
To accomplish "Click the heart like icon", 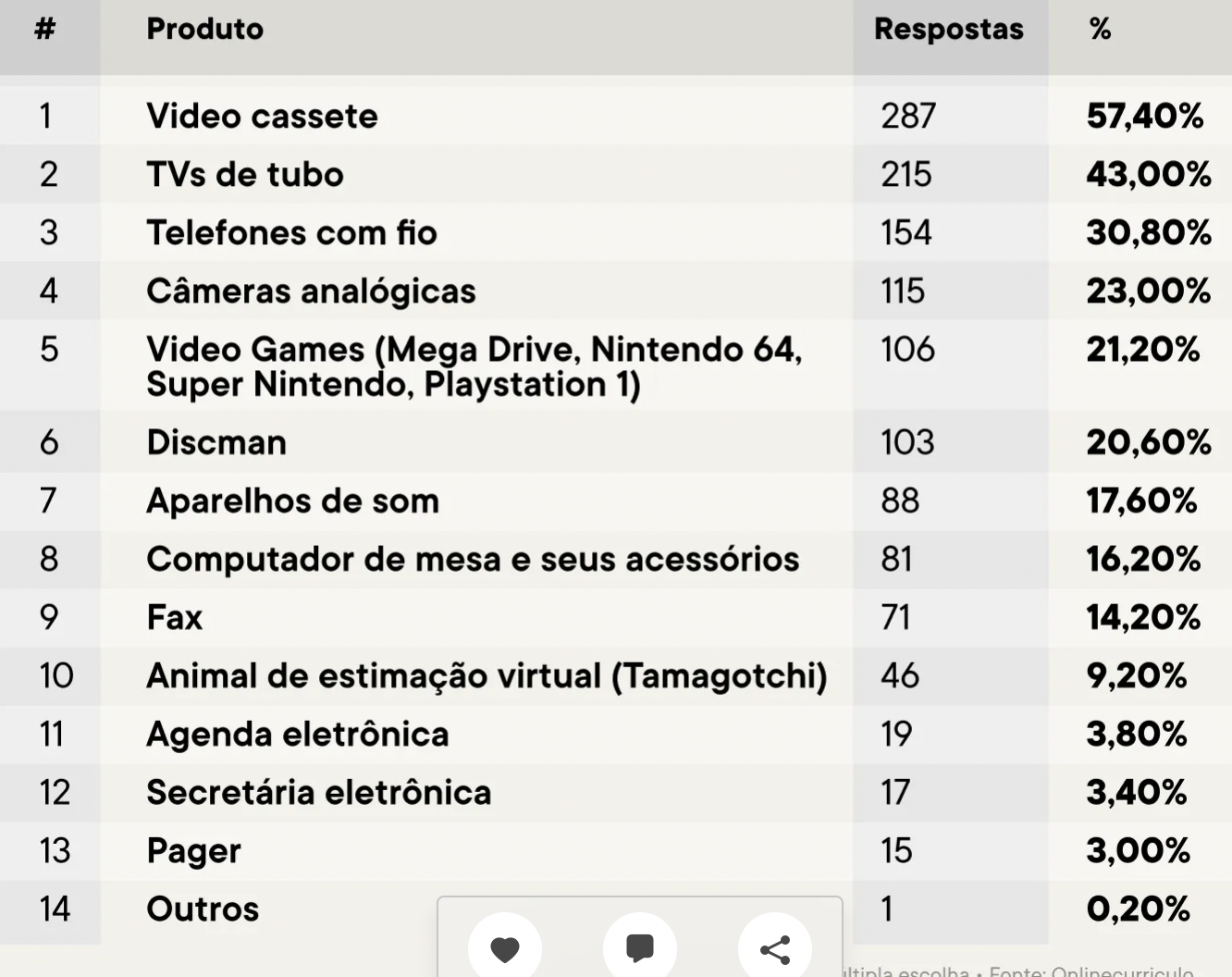I will [x=505, y=947].
